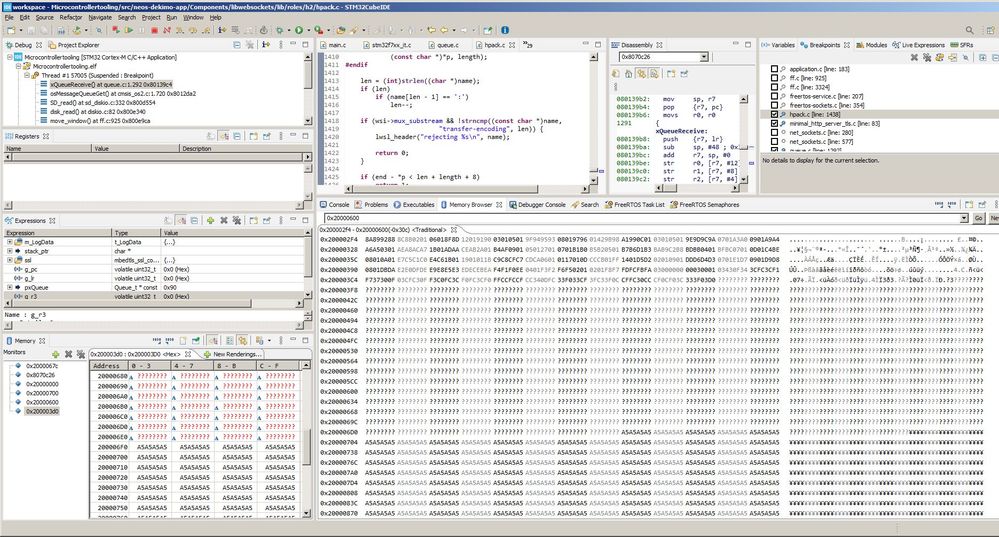Disable hpack.c line 1438 breakpoint
The height and width of the screenshot is (537, 999).
click(775, 114)
